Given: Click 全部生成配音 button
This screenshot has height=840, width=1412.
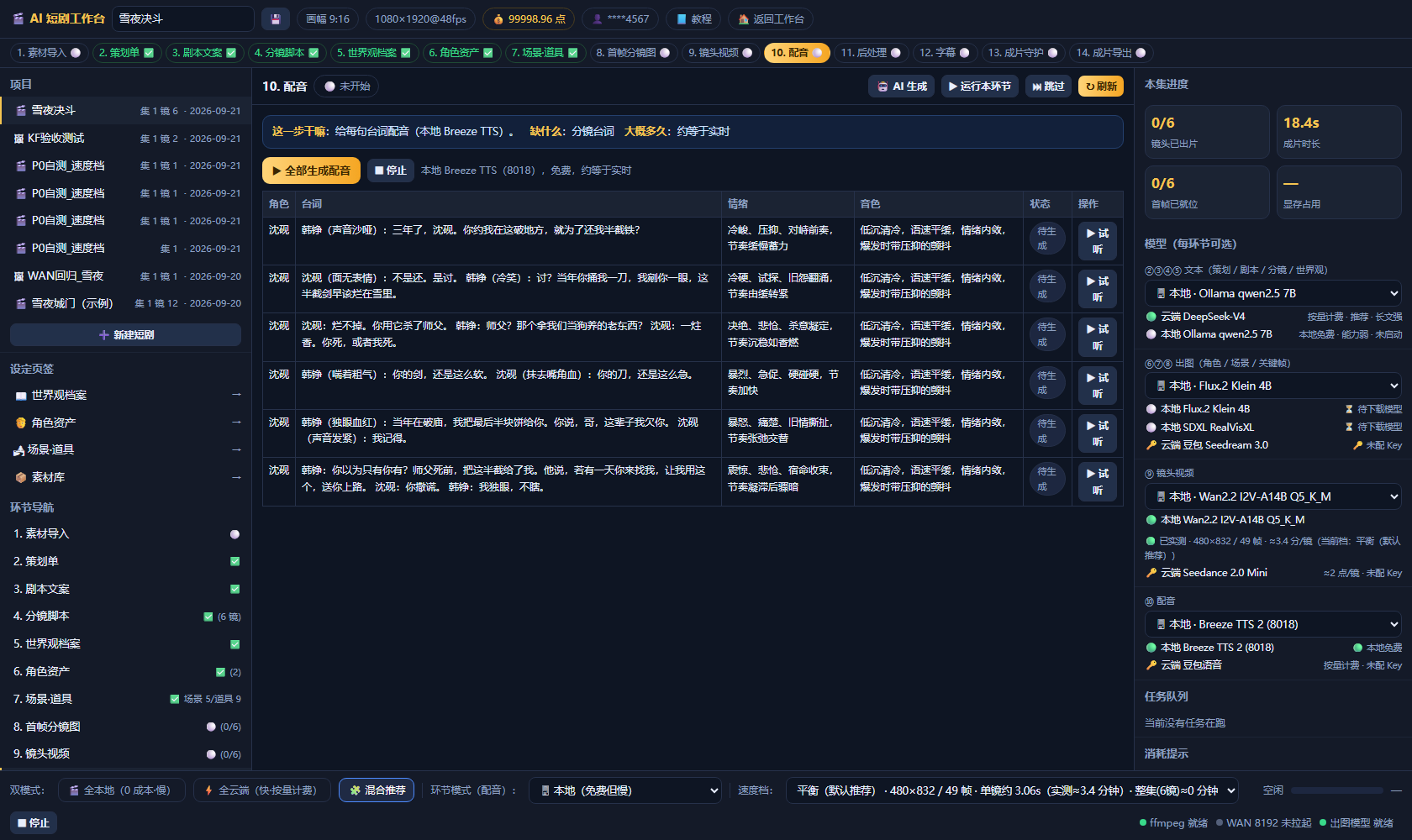Looking at the screenshot, I should tap(311, 171).
